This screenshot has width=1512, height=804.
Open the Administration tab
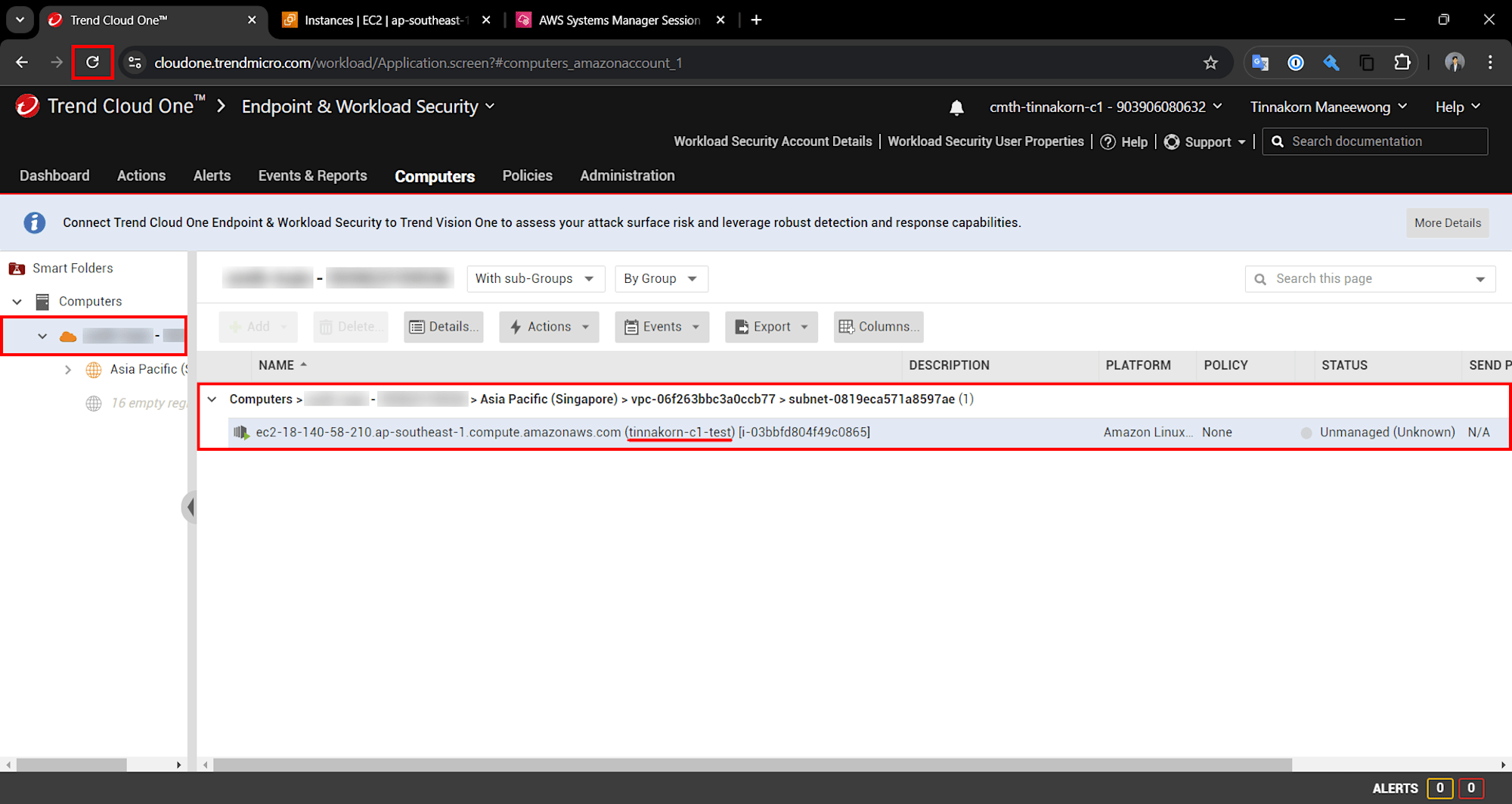click(627, 175)
